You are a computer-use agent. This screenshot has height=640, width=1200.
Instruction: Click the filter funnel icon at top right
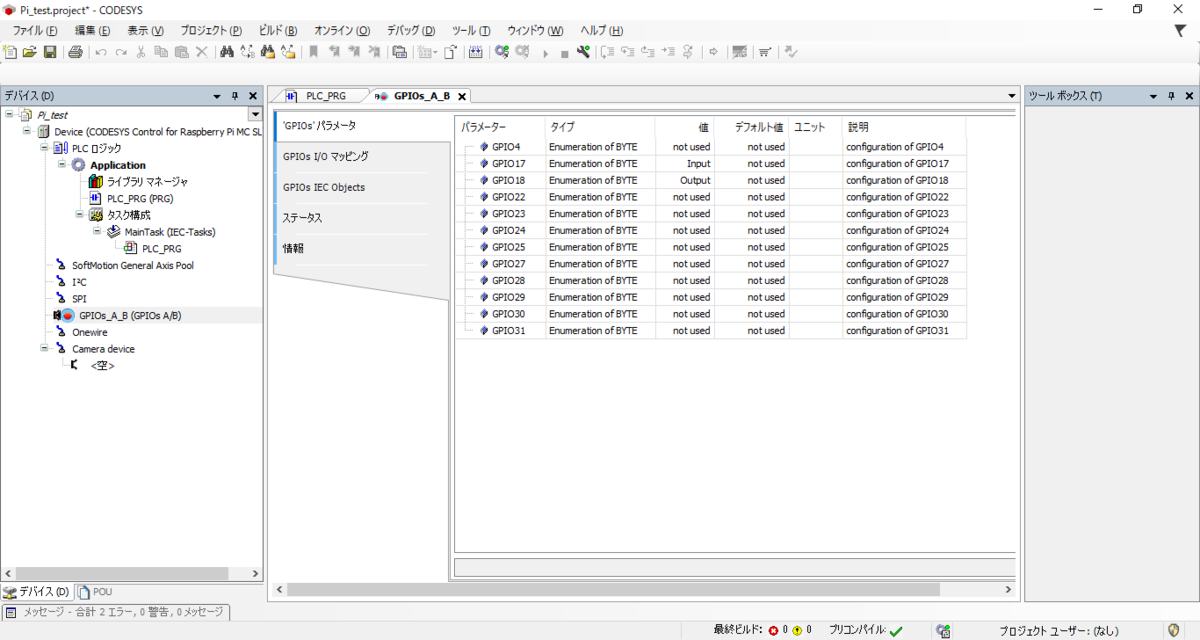1179,31
